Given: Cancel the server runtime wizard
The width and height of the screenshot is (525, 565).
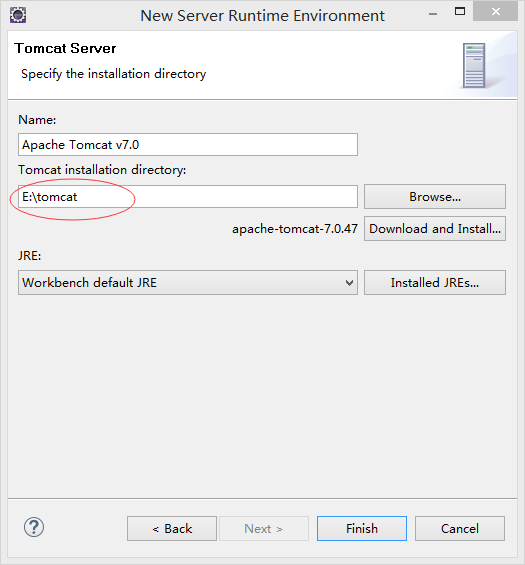Looking at the screenshot, I should [x=460, y=529].
